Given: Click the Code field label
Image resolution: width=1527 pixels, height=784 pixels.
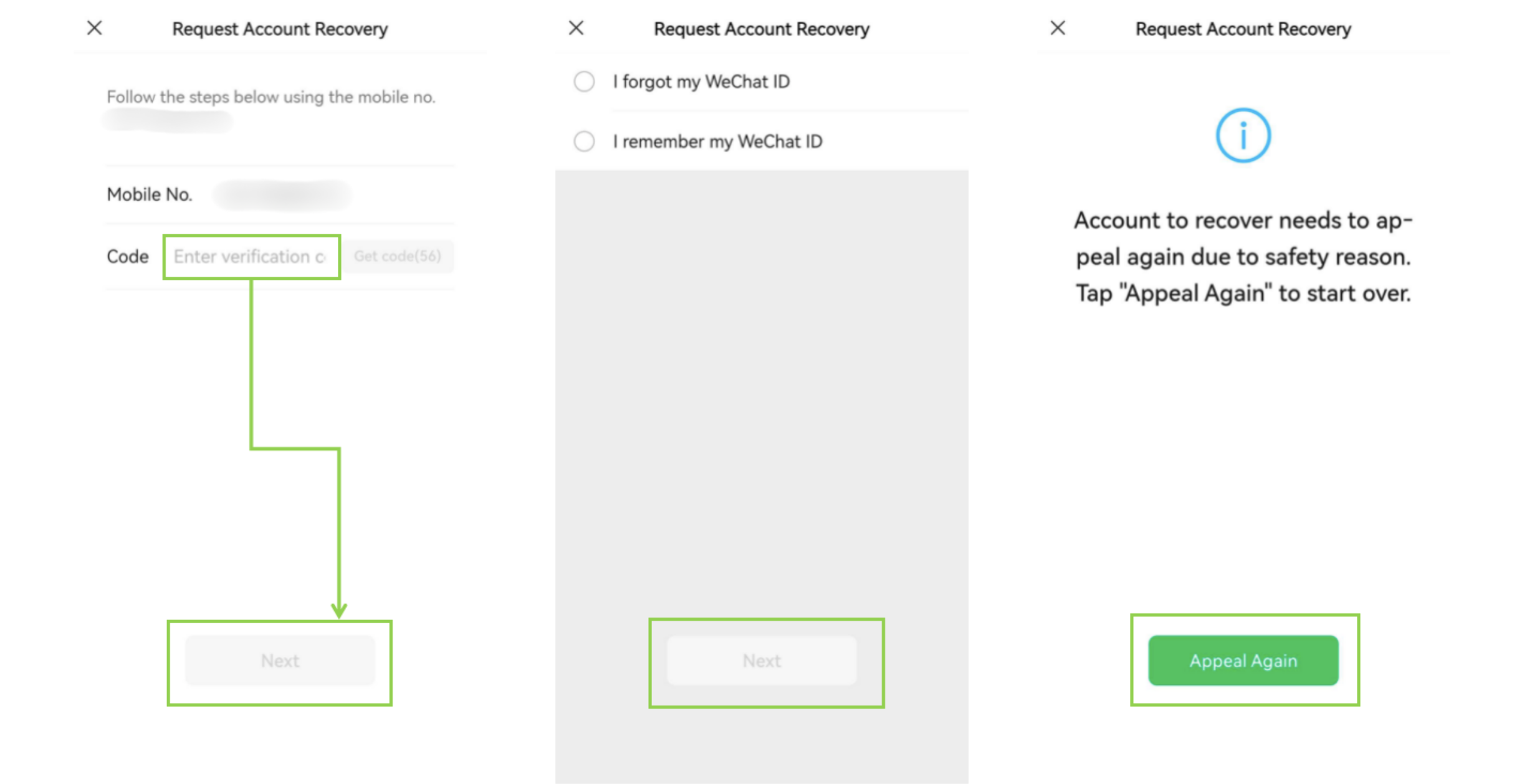Looking at the screenshot, I should [128, 257].
